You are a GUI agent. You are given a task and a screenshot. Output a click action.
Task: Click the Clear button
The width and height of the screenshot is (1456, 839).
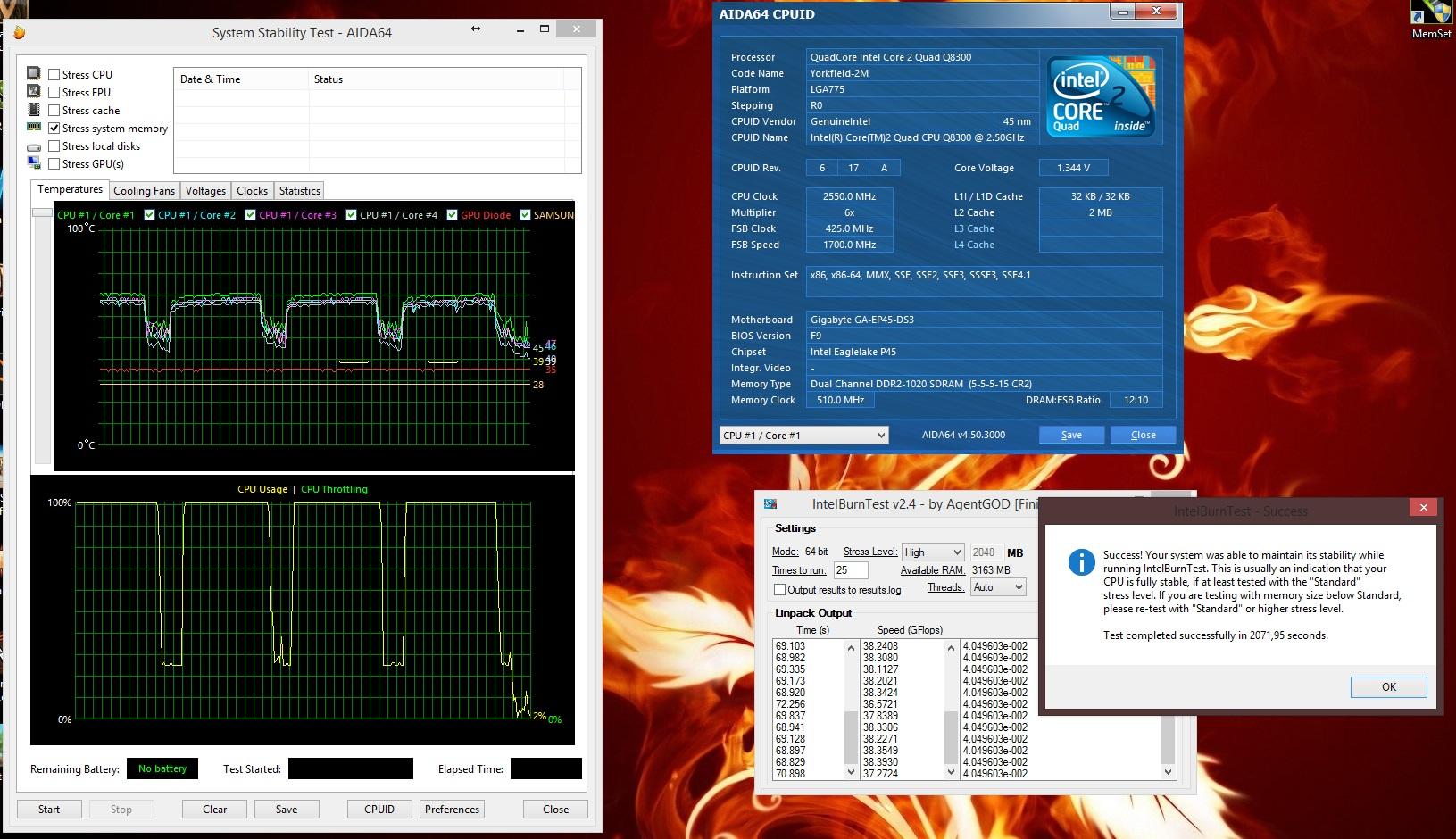click(215, 810)
